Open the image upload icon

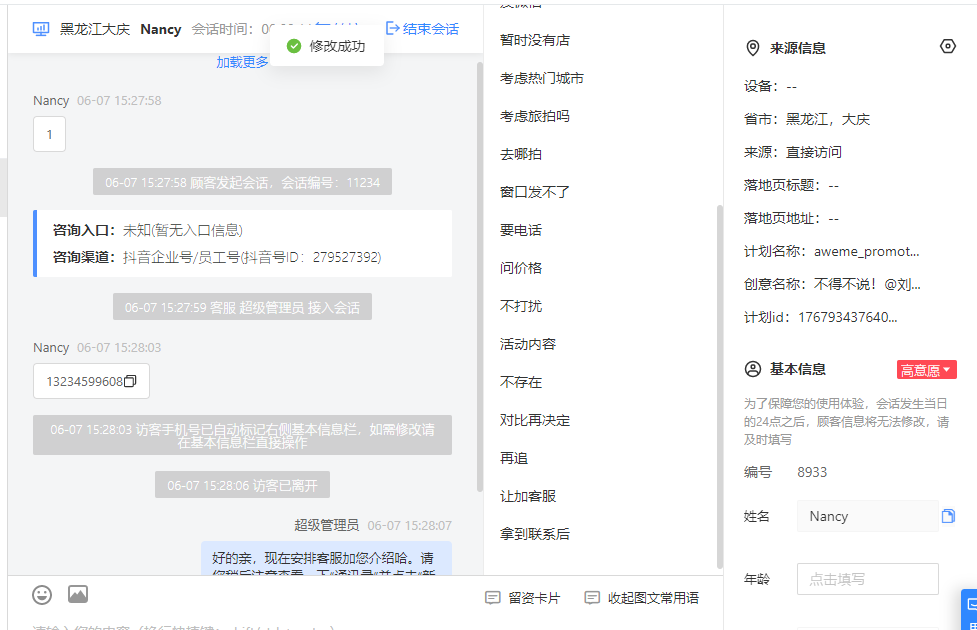coord(78,594)
